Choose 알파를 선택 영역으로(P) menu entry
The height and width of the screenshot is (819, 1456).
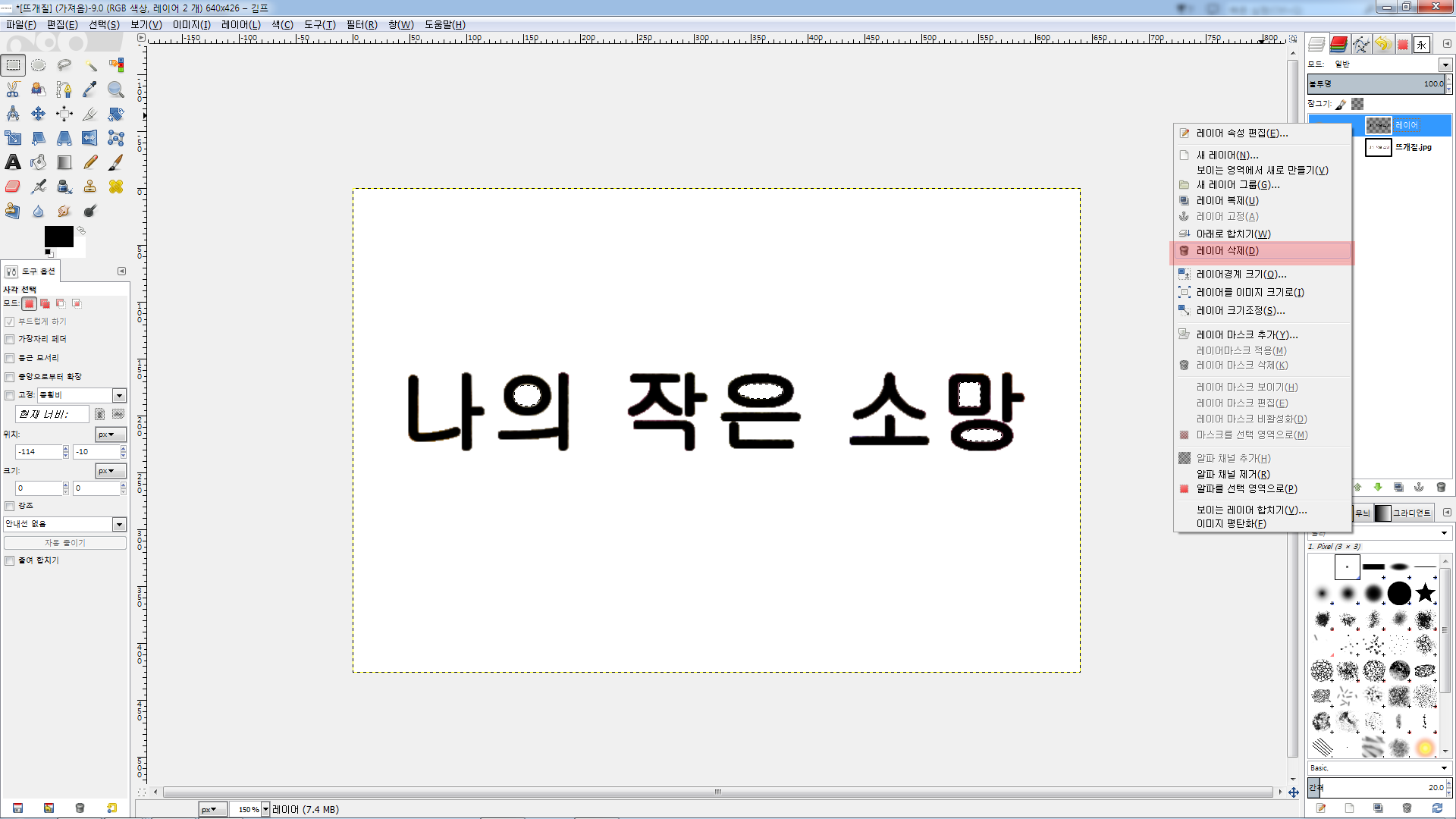(x=1262, y=489)
